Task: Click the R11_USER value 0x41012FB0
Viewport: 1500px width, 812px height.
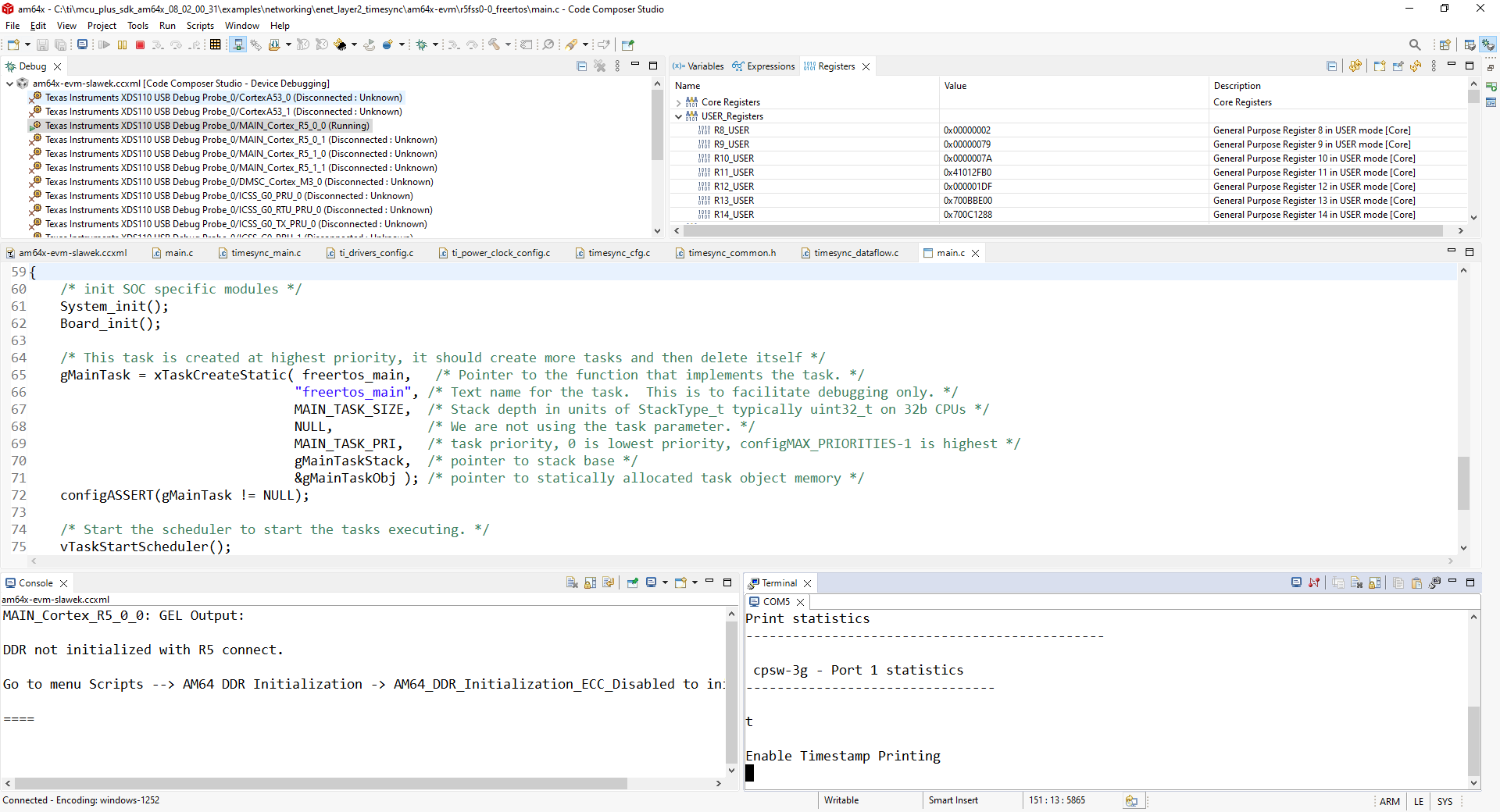Action: [967, 173]
